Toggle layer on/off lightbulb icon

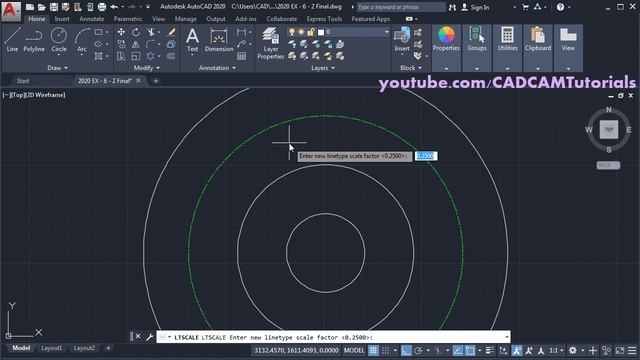point(292,32)
